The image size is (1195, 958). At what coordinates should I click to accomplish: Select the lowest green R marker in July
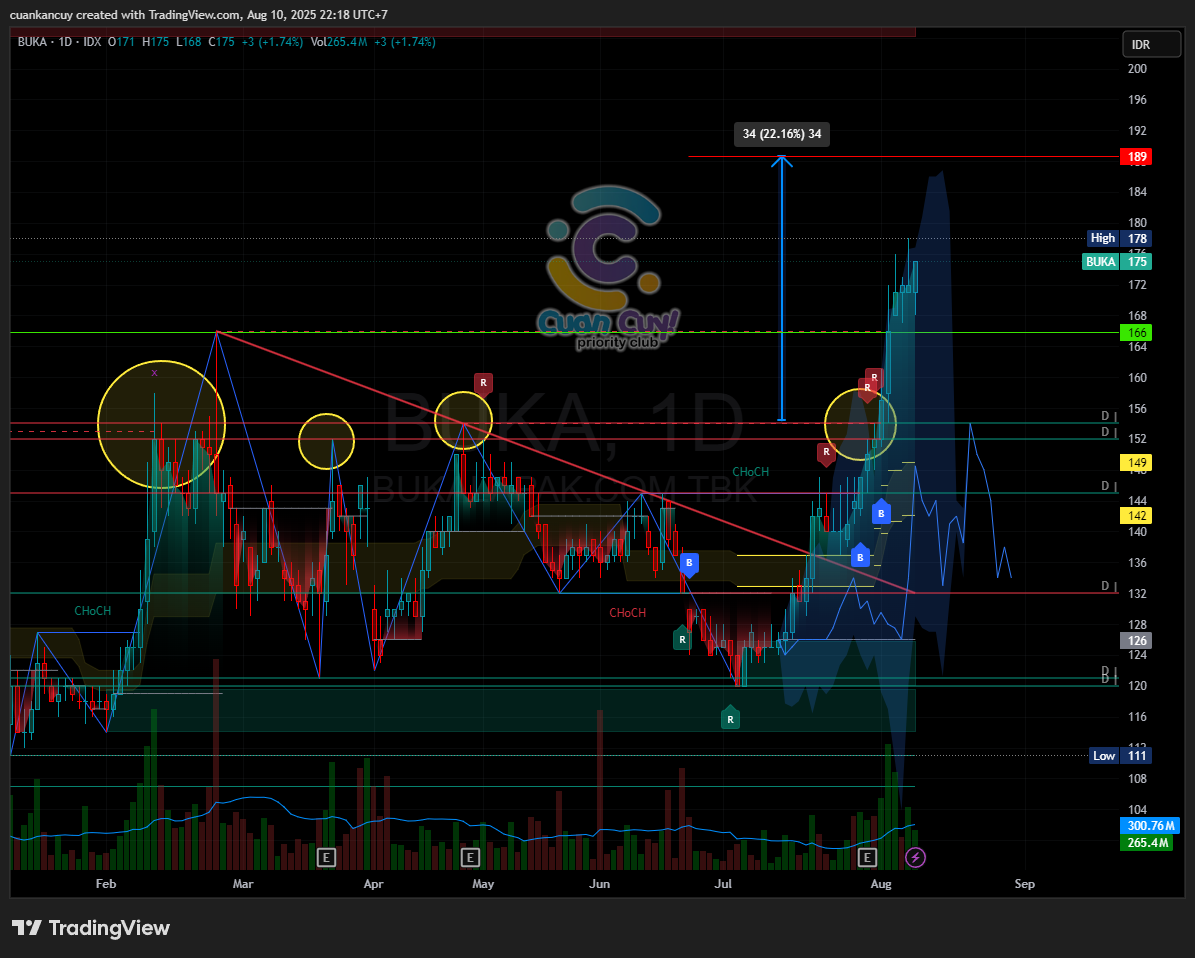730,719
